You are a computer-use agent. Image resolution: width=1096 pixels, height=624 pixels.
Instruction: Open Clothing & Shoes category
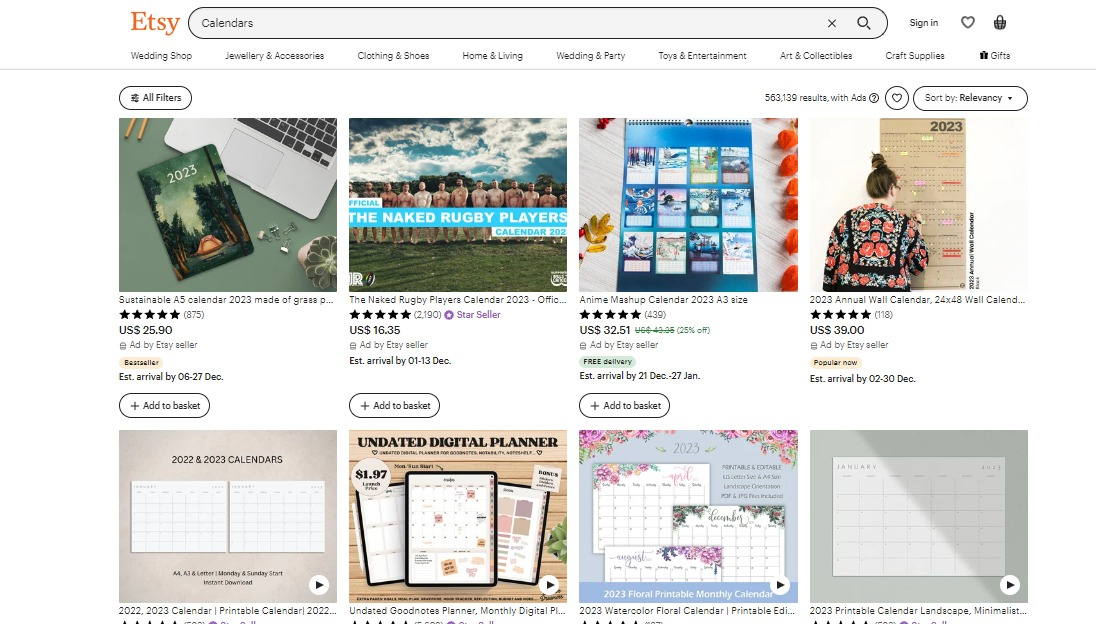click(394, 55)
